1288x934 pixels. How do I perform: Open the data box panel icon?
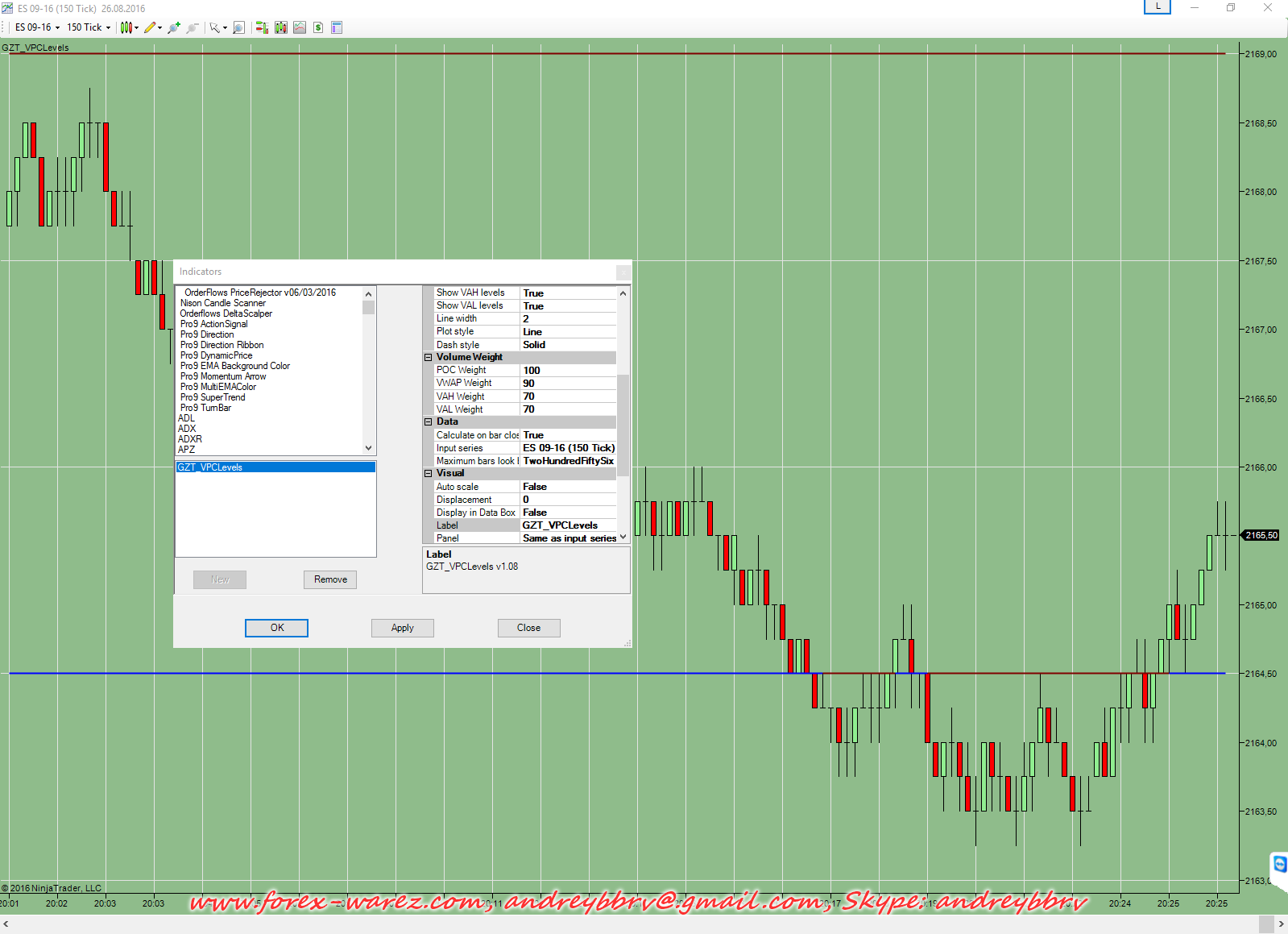coord(337,27)
